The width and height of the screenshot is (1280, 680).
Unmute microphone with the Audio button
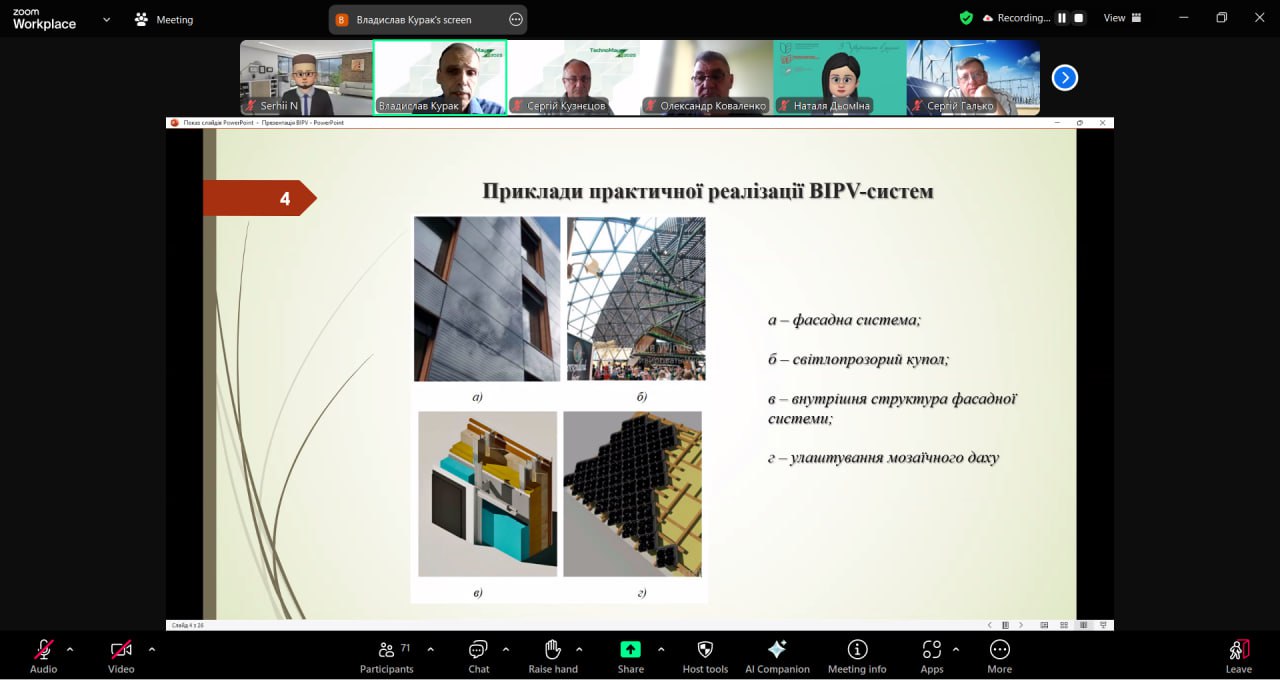coord(43,655)
